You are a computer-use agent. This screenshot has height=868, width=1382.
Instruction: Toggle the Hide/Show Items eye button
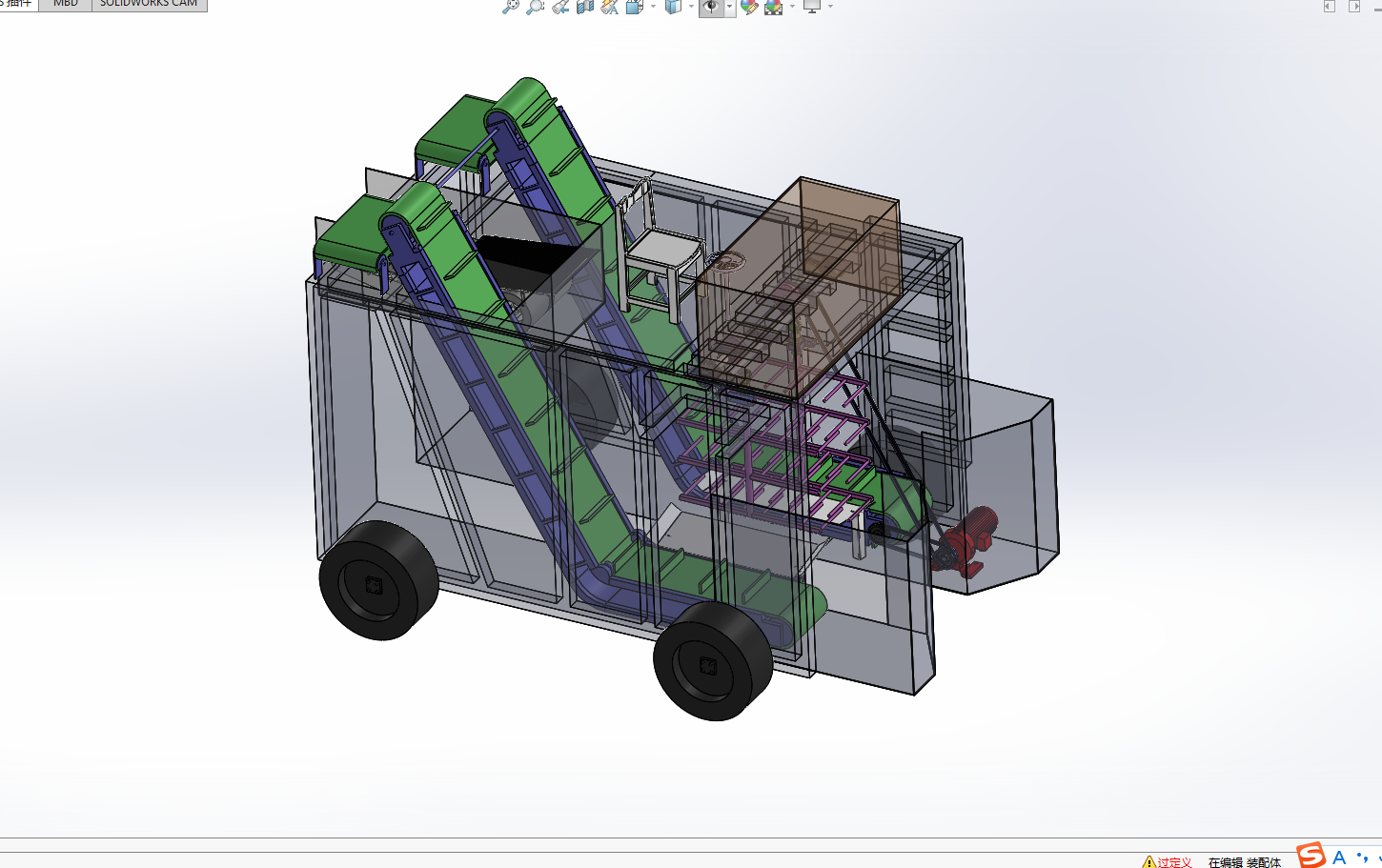(x=711, y=7)
